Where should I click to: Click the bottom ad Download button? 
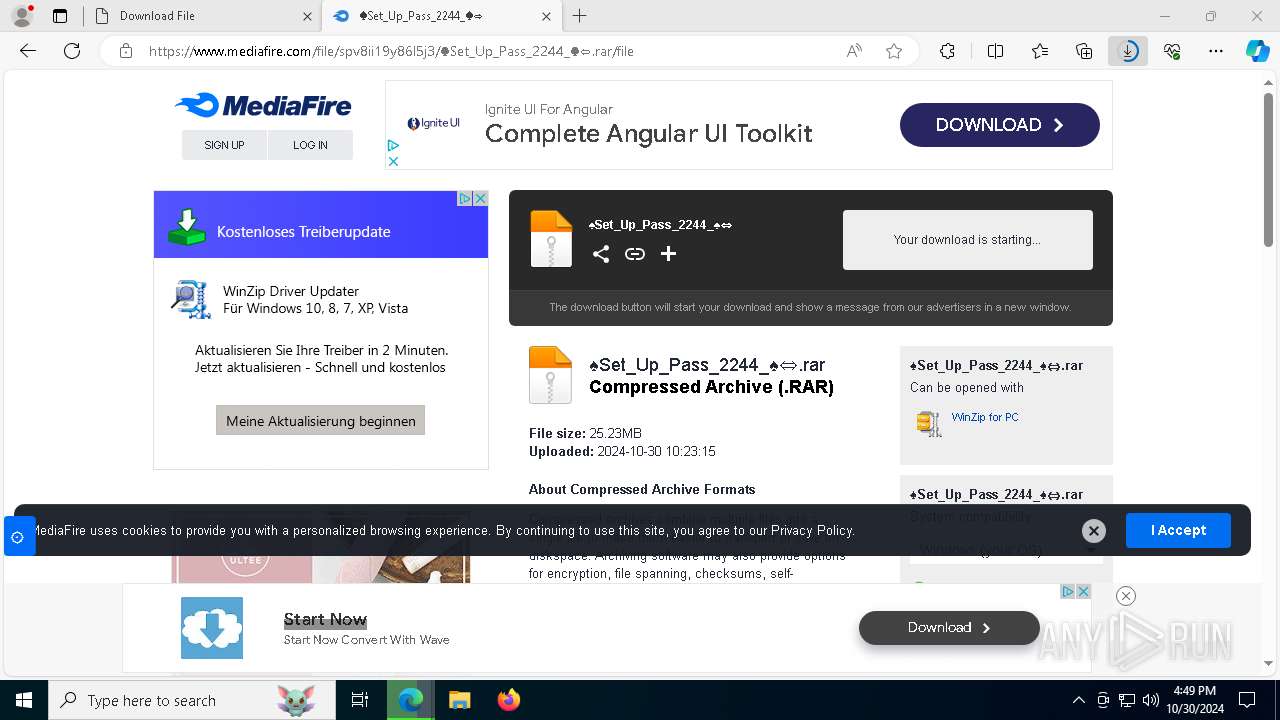949,627
